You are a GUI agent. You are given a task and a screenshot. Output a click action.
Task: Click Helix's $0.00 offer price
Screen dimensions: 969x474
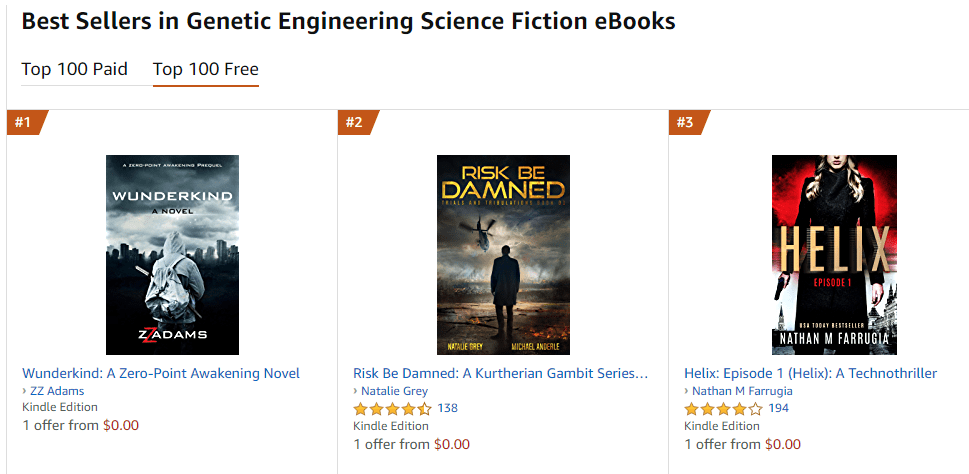pos(783,444)
